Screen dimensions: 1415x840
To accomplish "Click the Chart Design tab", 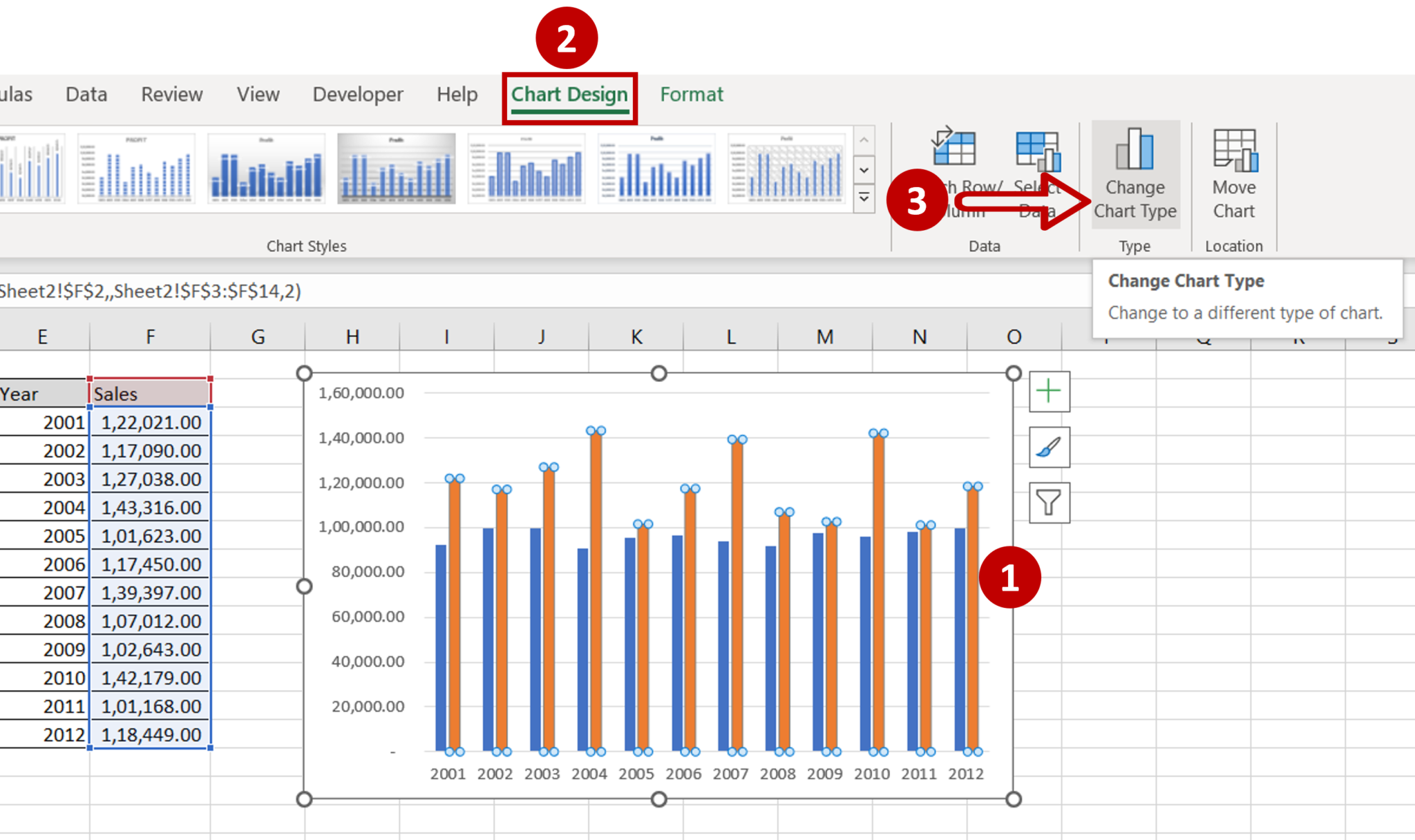I will (x=568, y=93).
